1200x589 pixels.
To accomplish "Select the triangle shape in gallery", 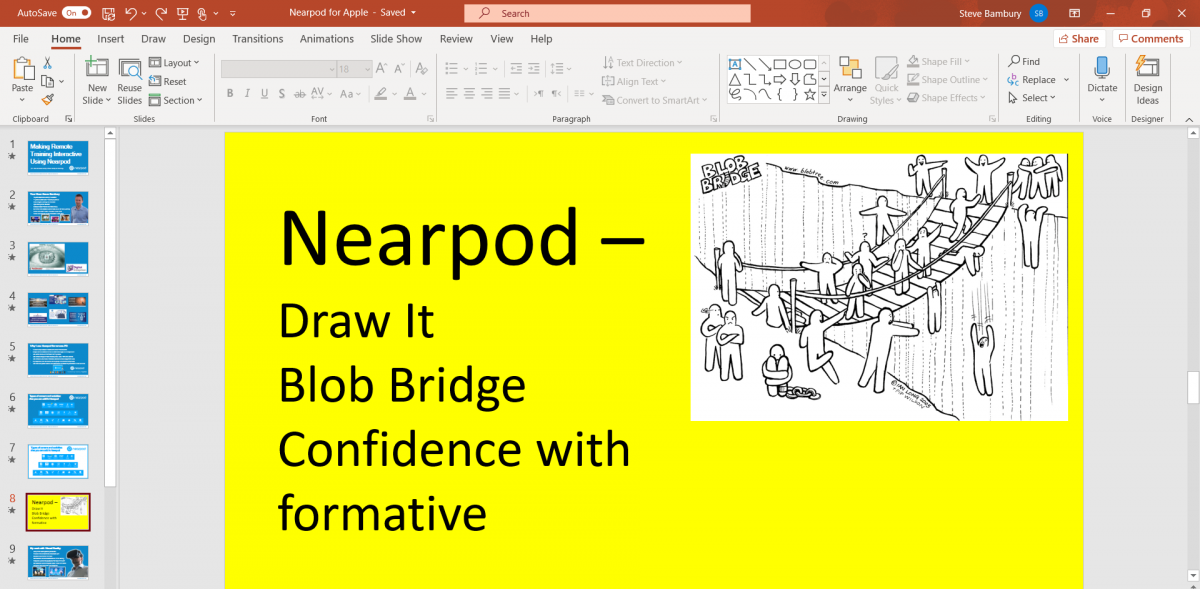I will pos(735,79).
